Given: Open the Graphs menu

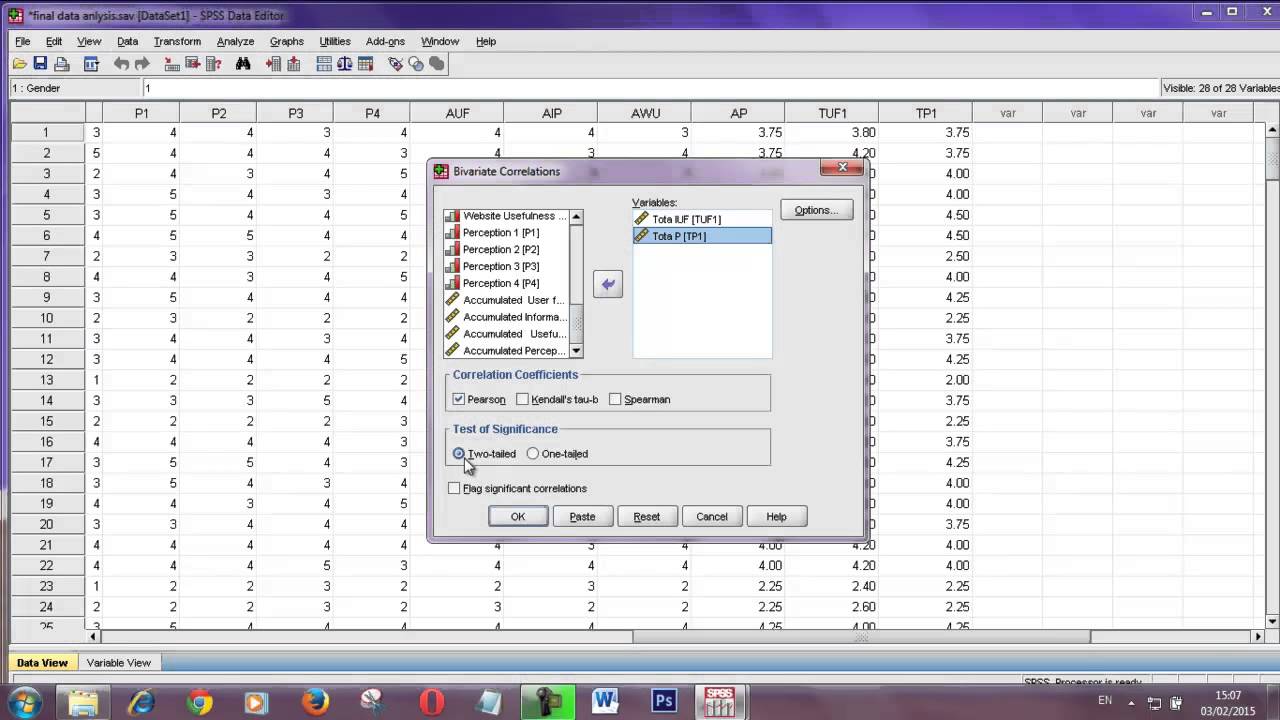Looking at the screenshot, I should pos(286,41).
